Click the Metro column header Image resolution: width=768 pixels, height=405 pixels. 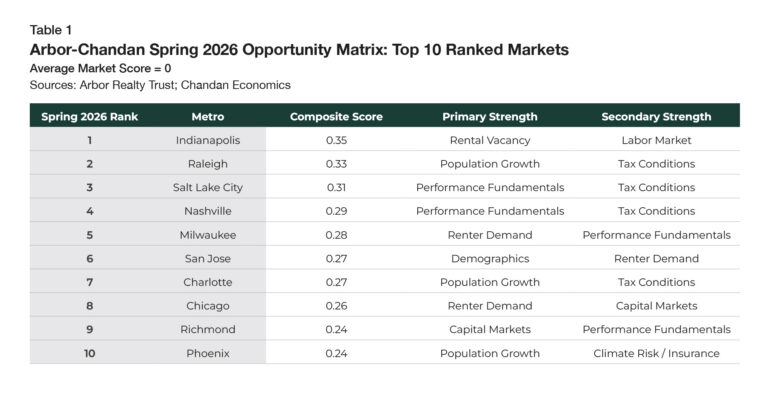207,116
